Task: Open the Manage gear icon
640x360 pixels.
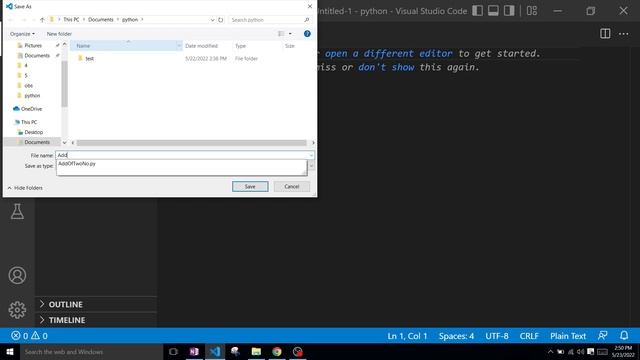Action: (17, 310)
